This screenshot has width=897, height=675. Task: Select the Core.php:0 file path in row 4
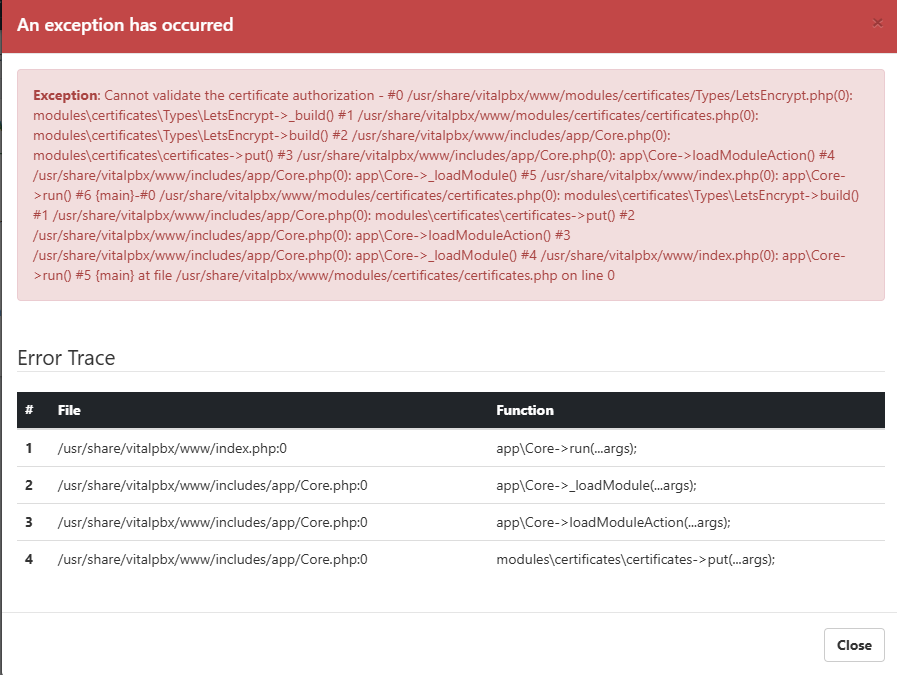coord(212,559)
